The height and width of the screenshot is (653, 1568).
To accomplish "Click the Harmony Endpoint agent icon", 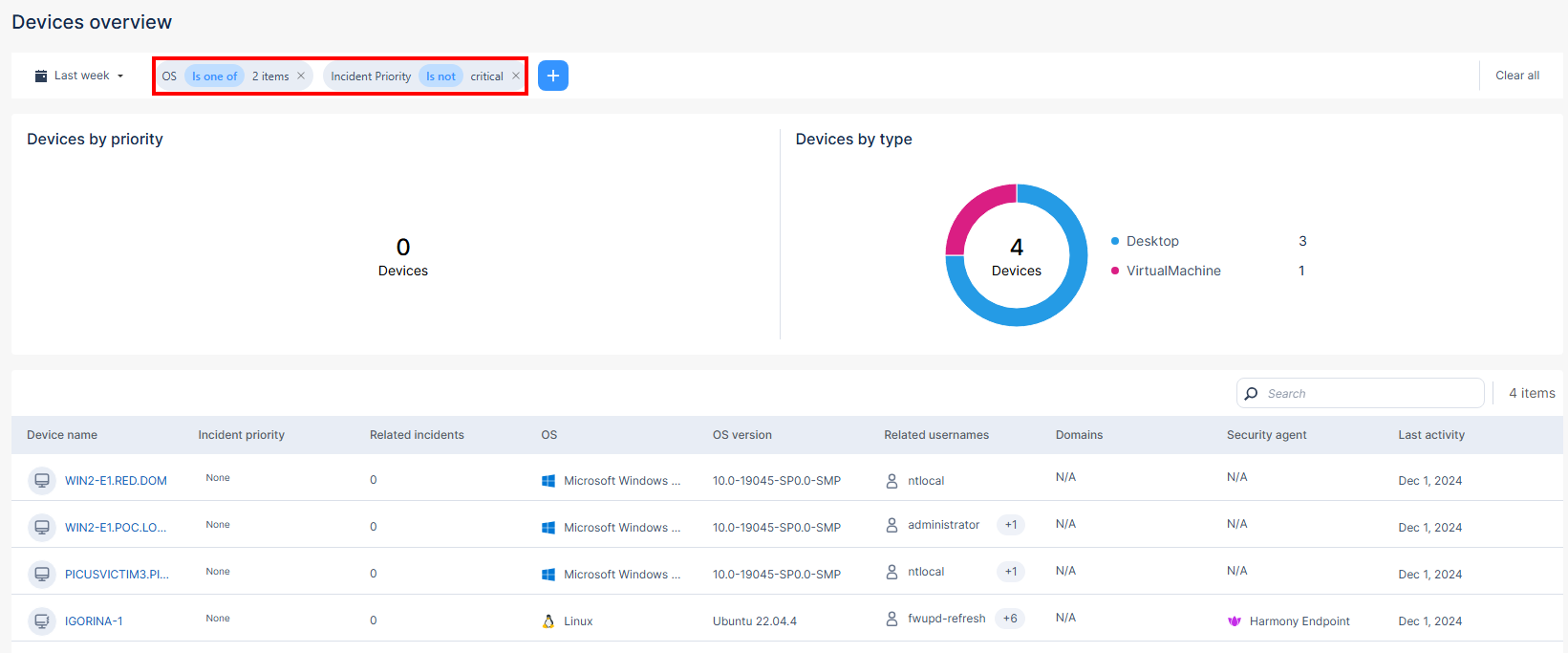I will pyautogui.click(x=1235, y=621).
